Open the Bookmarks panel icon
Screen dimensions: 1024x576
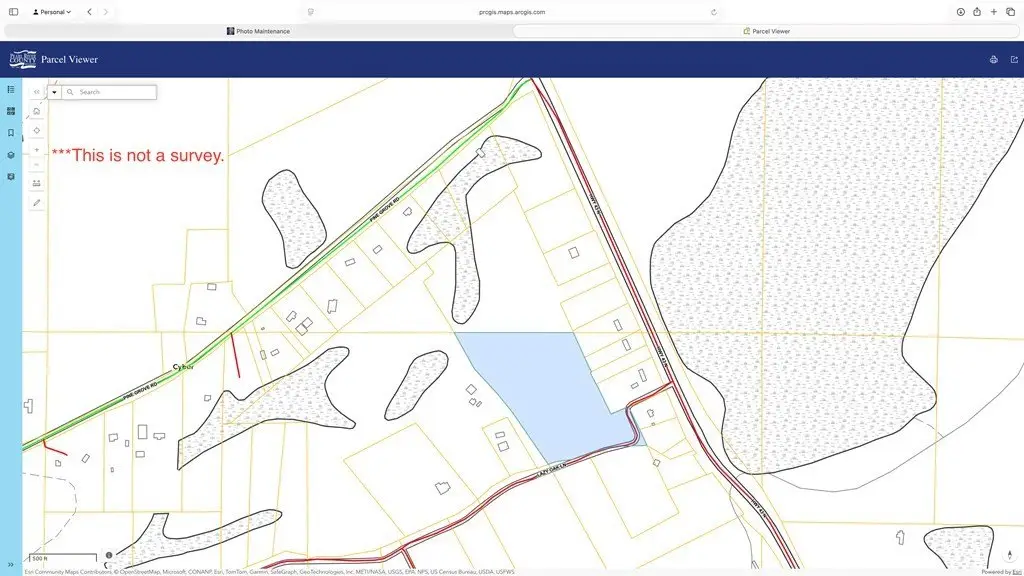11,133
